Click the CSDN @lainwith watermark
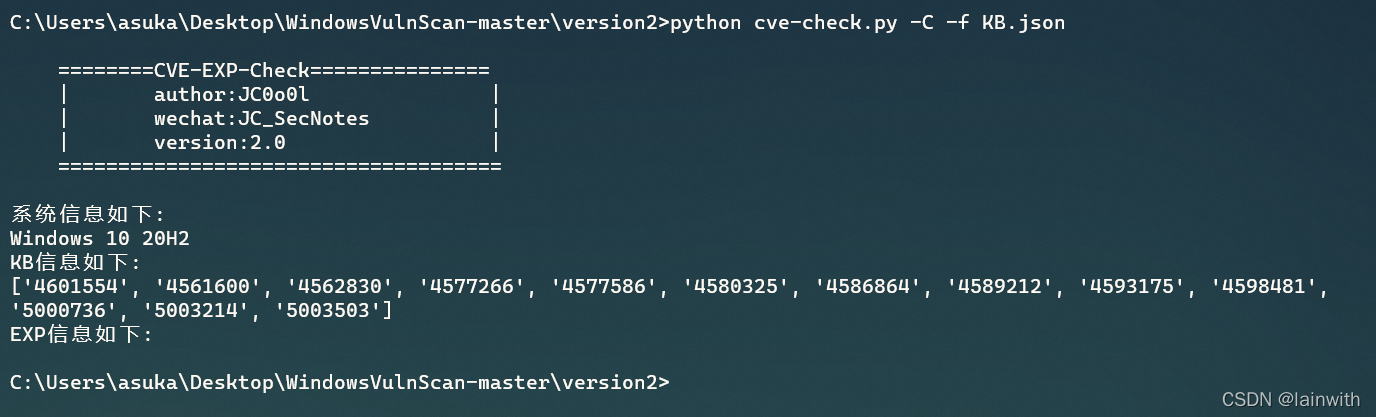The height and width of the screenshot is (417, 1376). [x=1291, y=399]
